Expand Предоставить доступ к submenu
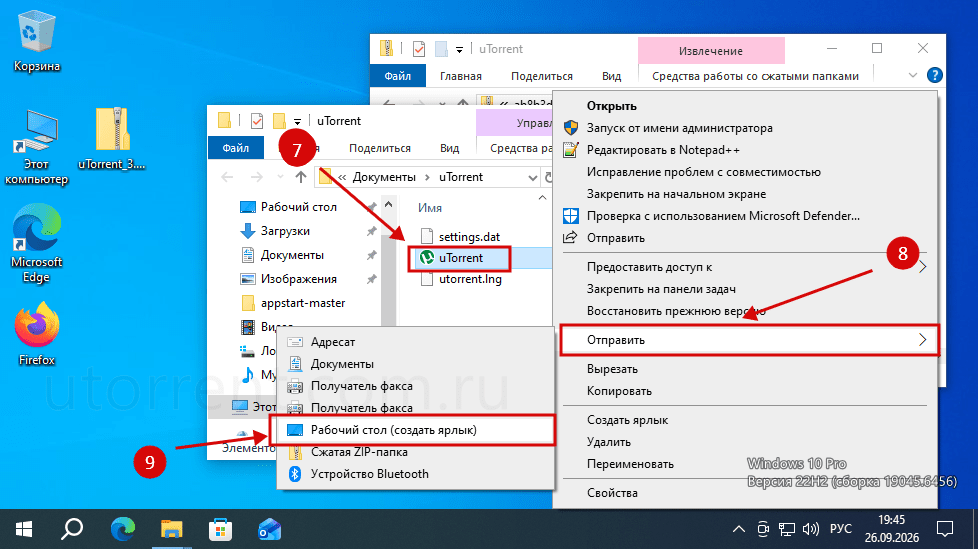The width and height of the screenshot is (978, 549). (x=745, y=267)
